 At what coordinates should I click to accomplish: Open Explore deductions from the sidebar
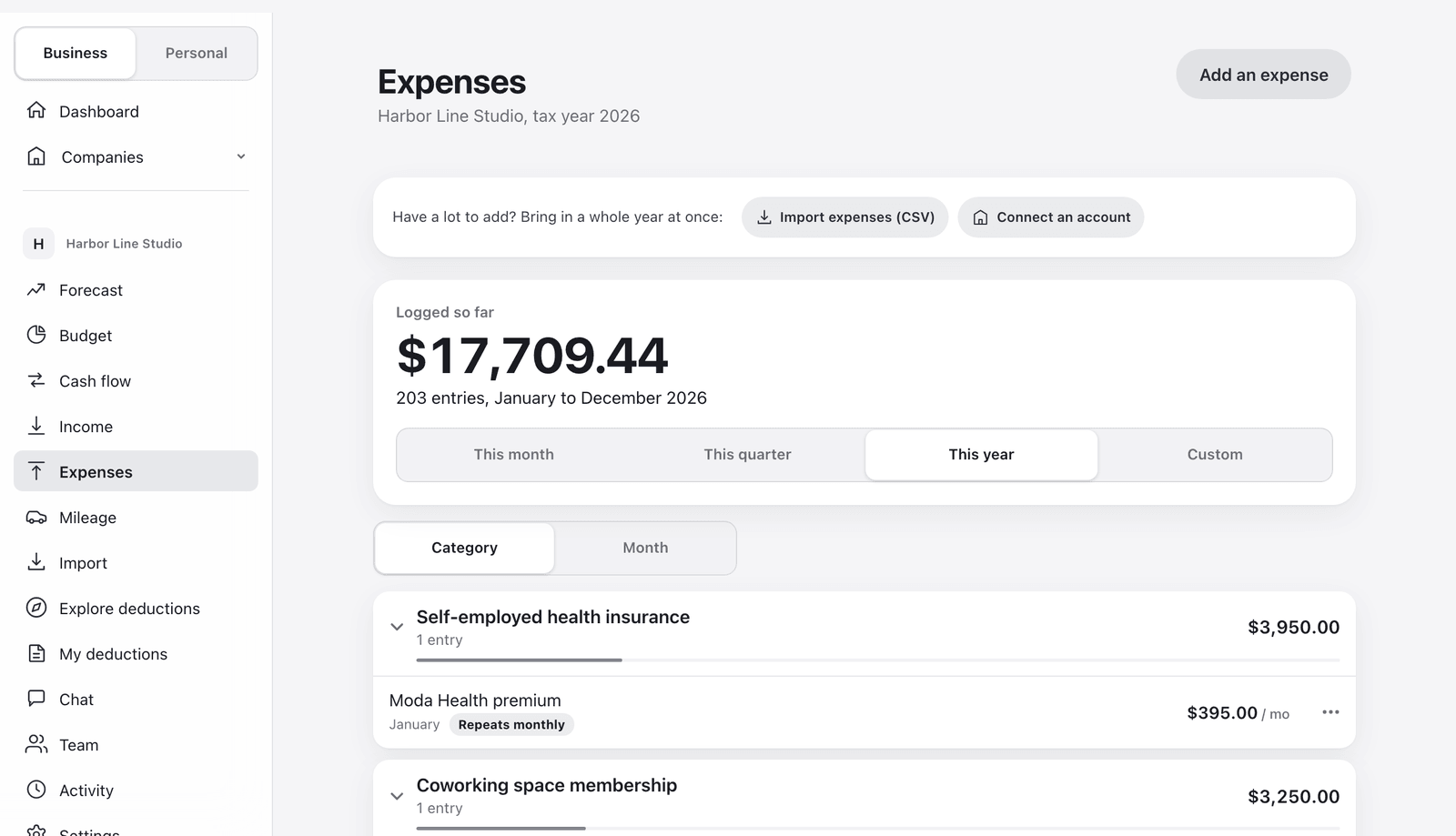click(136, 609)
